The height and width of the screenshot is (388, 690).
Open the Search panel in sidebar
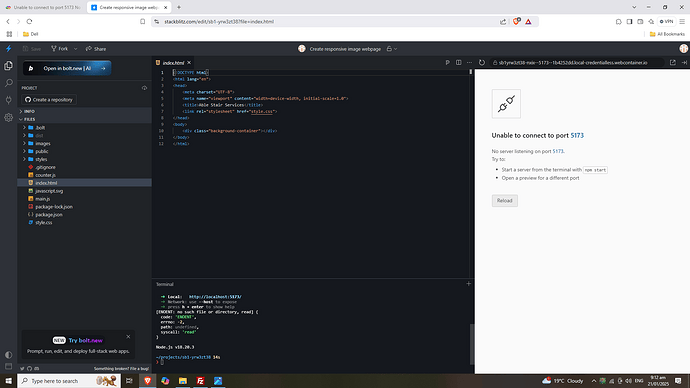pos(8,83)
